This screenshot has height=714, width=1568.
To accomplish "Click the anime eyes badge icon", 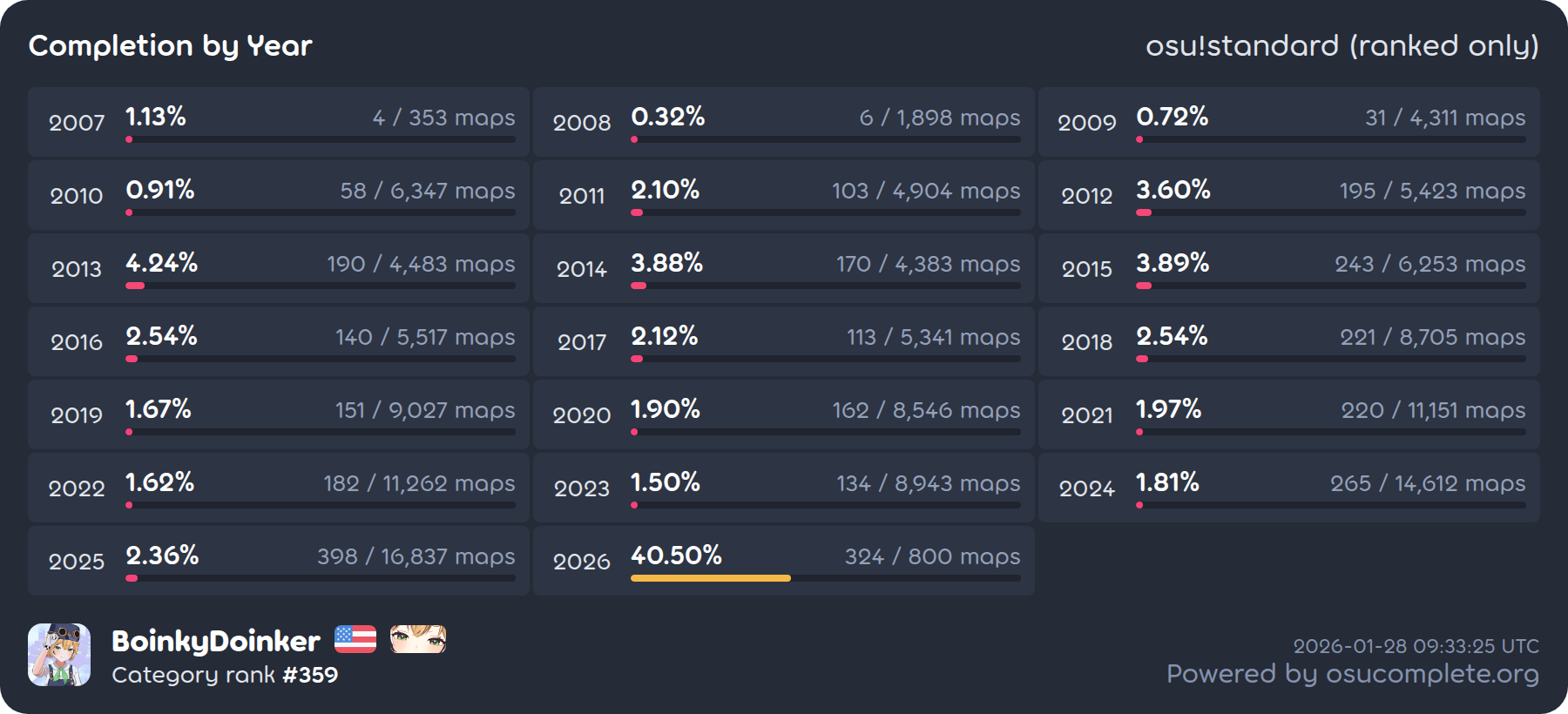I will (x=418, y=639).
